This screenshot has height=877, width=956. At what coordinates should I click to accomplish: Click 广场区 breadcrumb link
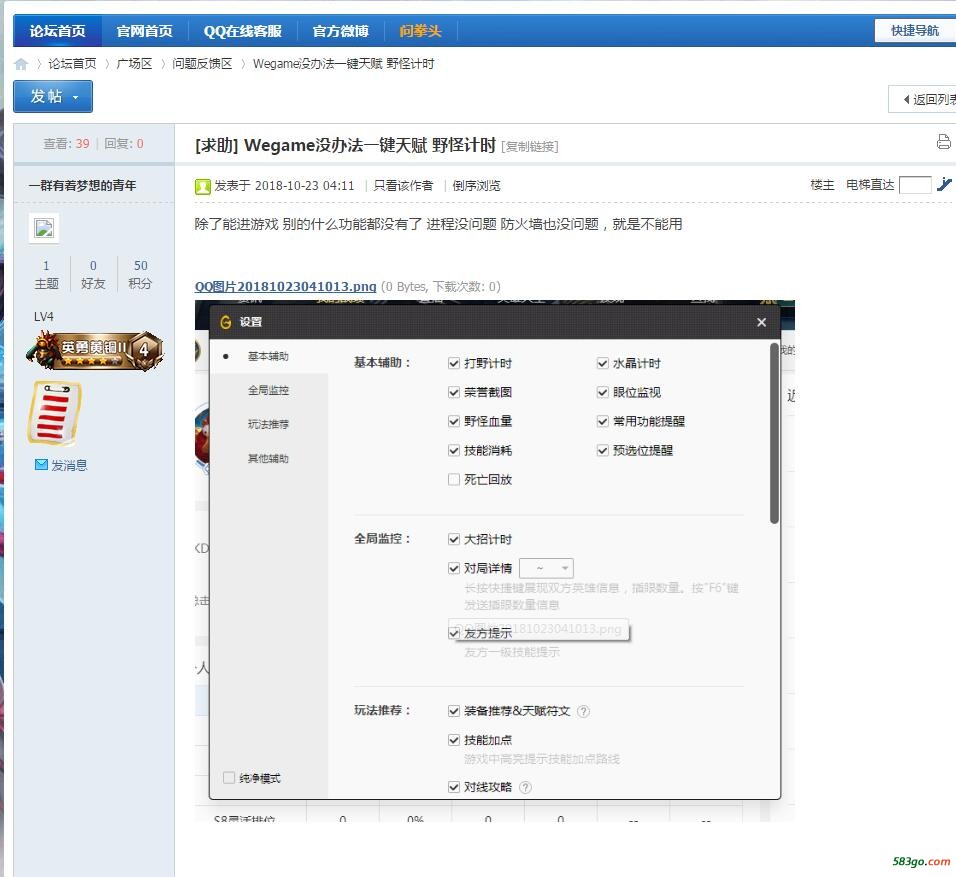134,64
